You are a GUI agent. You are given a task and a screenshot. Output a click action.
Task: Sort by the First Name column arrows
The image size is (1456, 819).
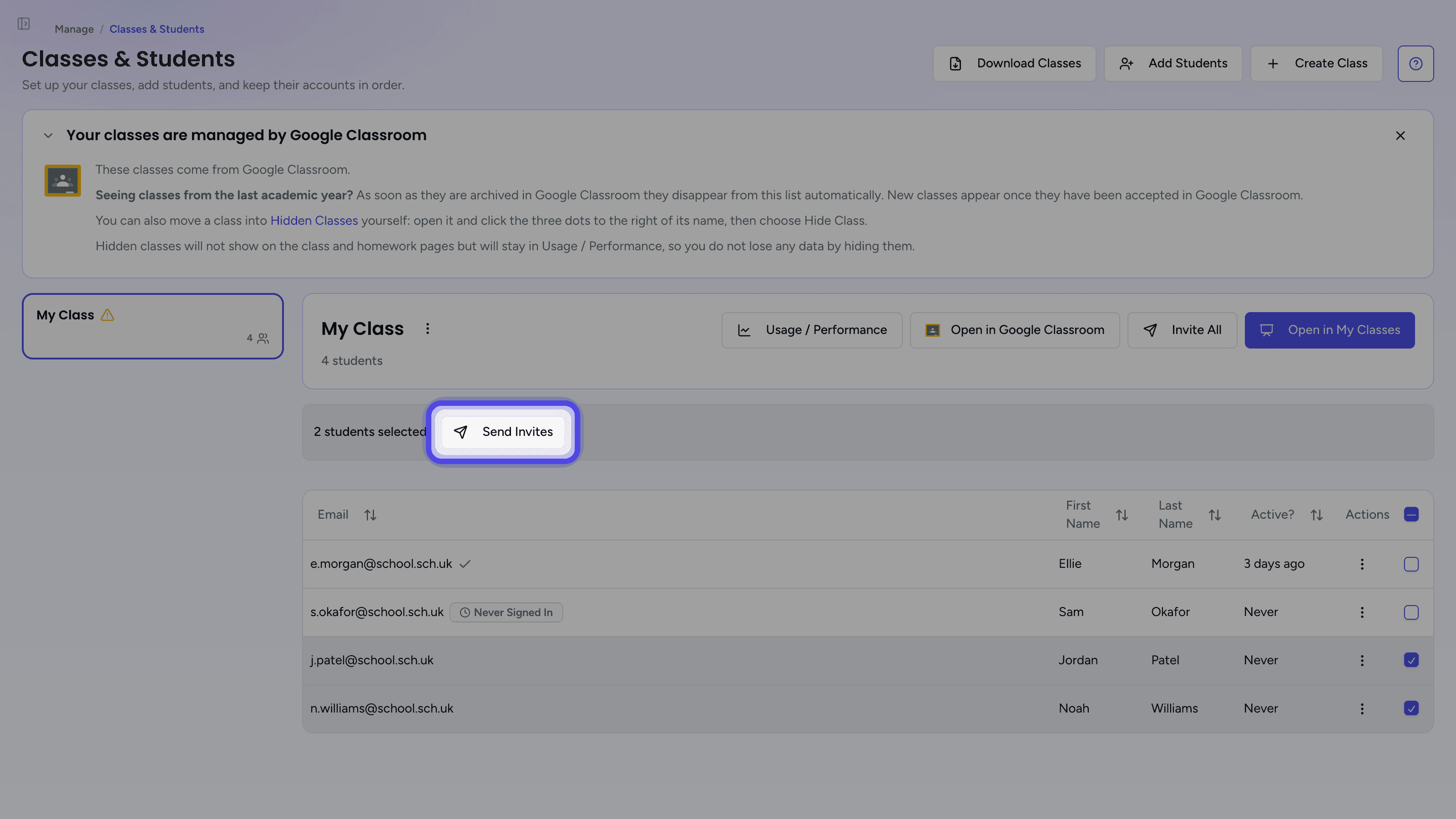pos(1122,515)
